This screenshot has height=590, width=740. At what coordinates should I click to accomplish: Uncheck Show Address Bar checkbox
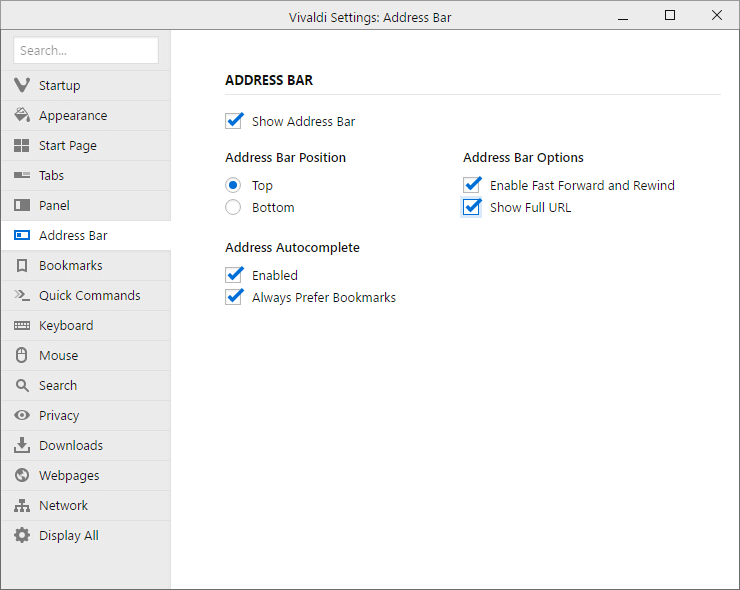(234, 121)
